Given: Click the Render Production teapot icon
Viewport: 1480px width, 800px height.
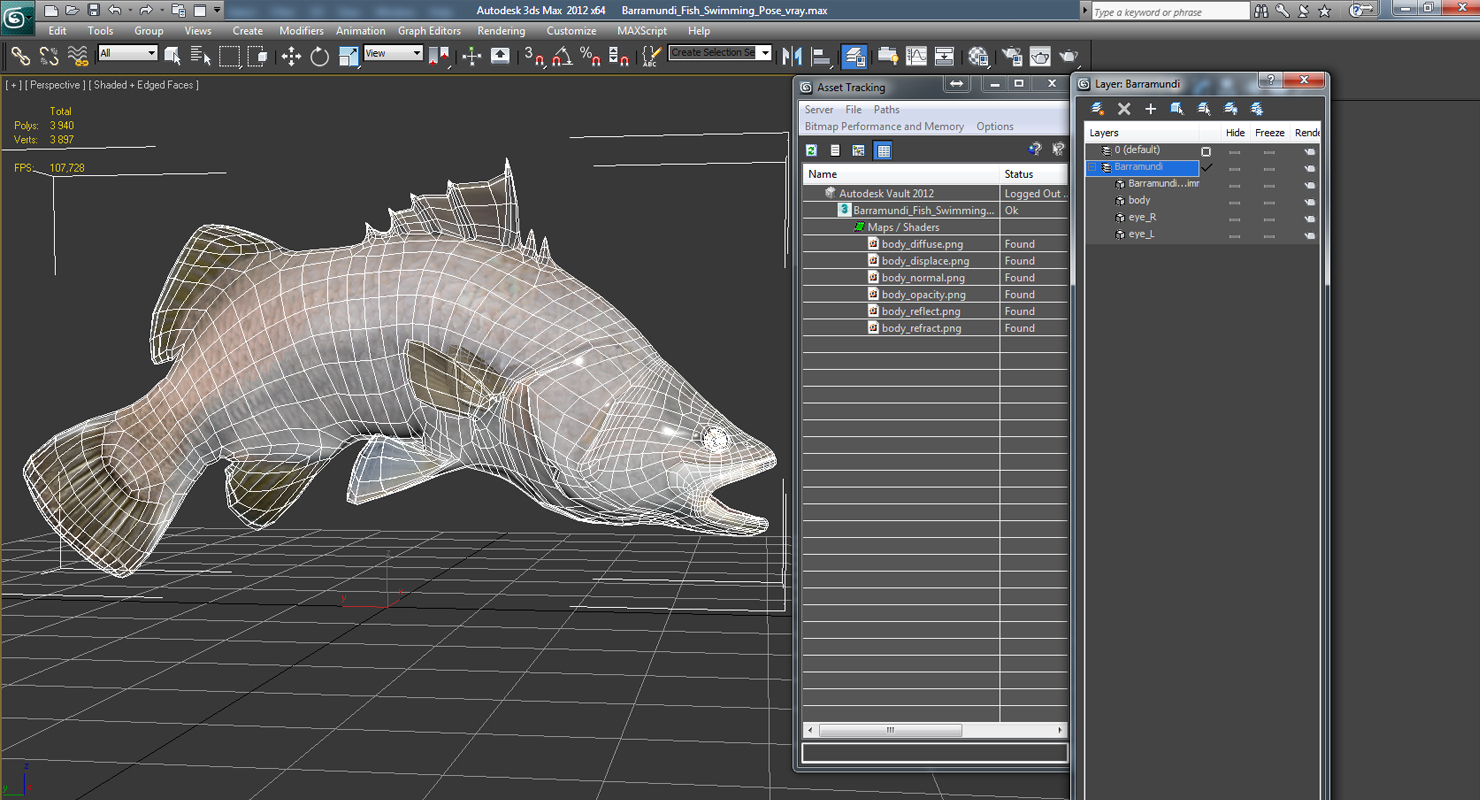Looking at the screenshot, I should pyautogui.click(x=1069, y=57).
